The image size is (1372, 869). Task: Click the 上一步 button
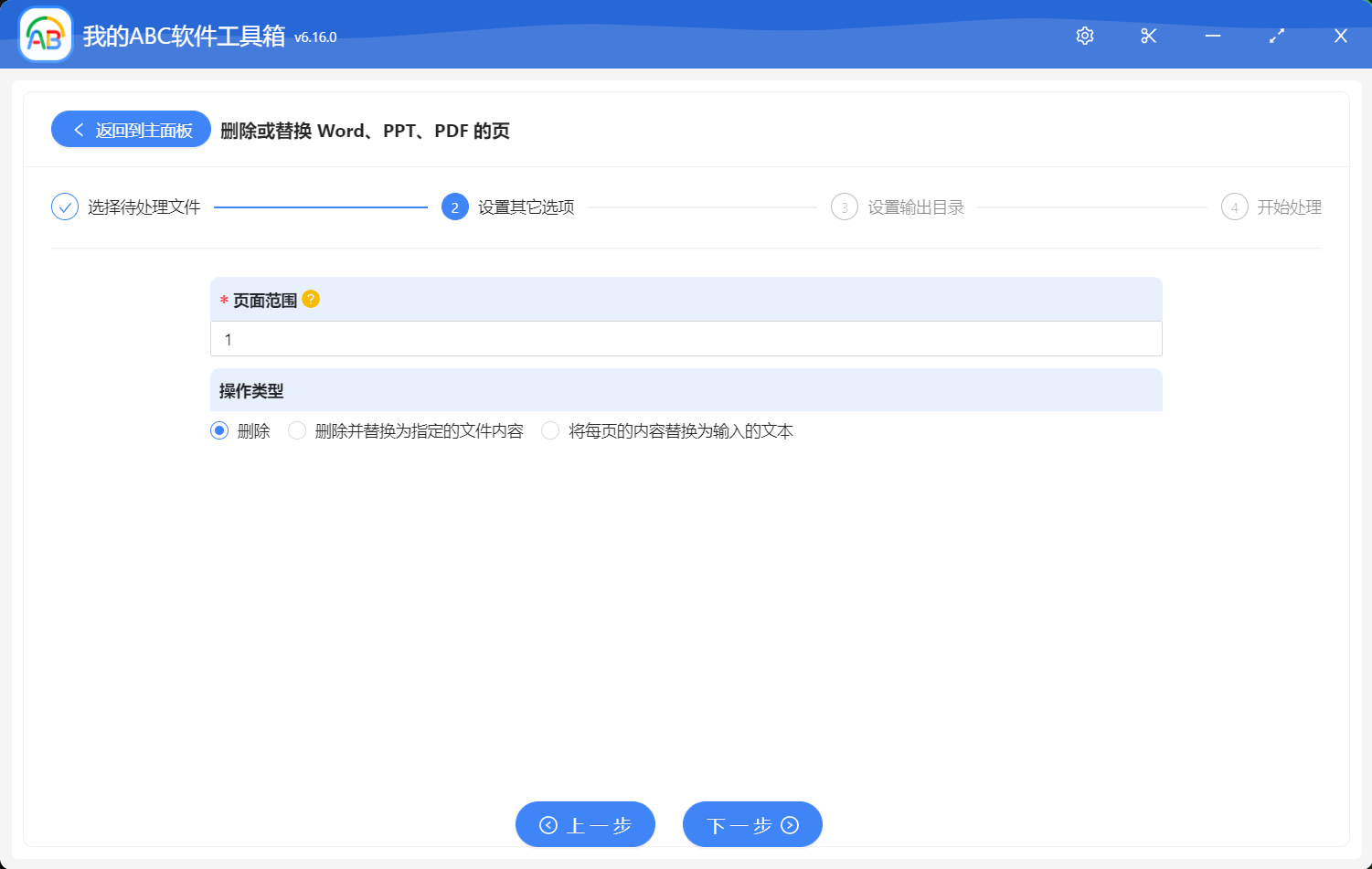click(585, 823)
